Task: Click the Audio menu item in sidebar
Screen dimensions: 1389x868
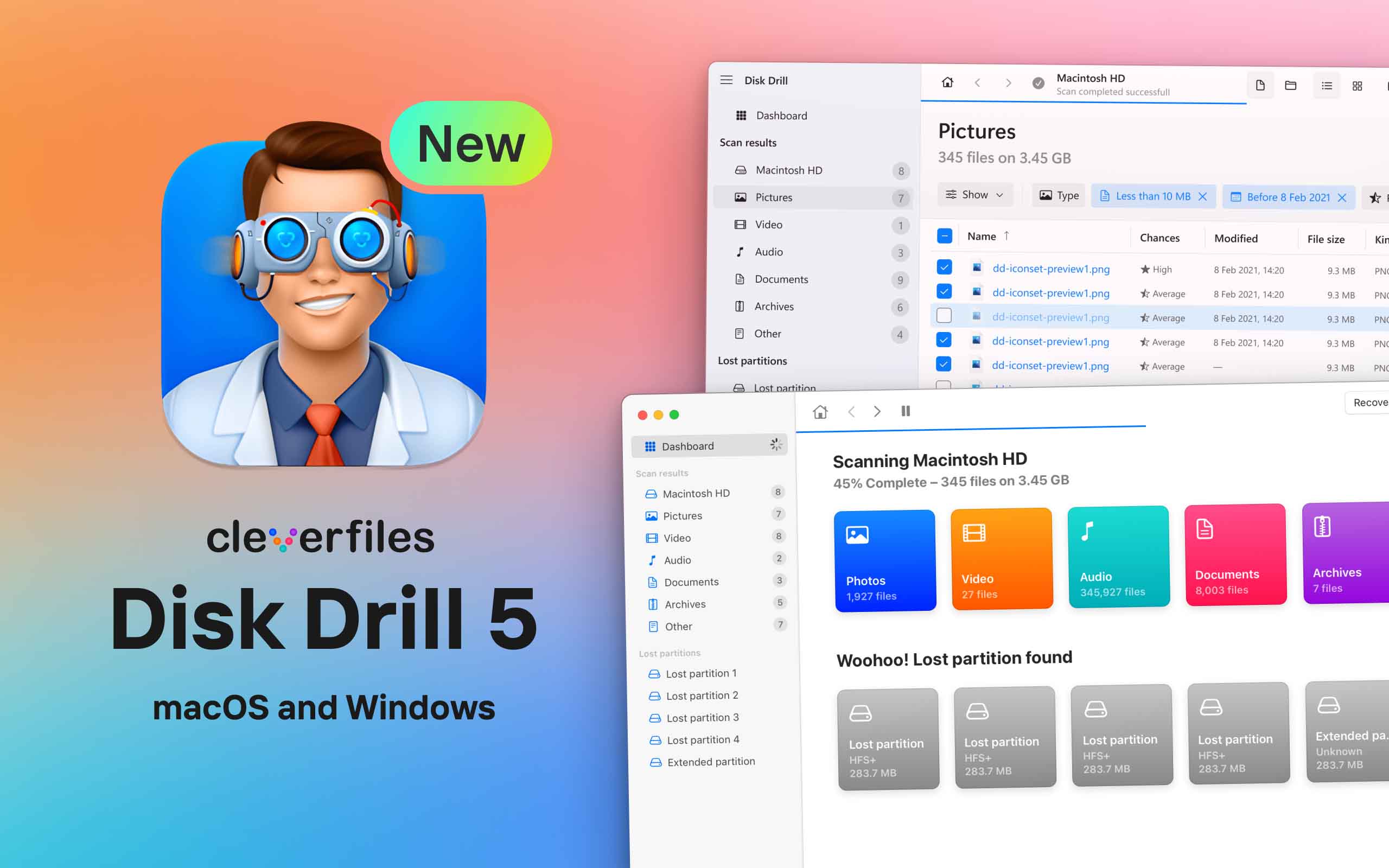Action: pos(676,559)
